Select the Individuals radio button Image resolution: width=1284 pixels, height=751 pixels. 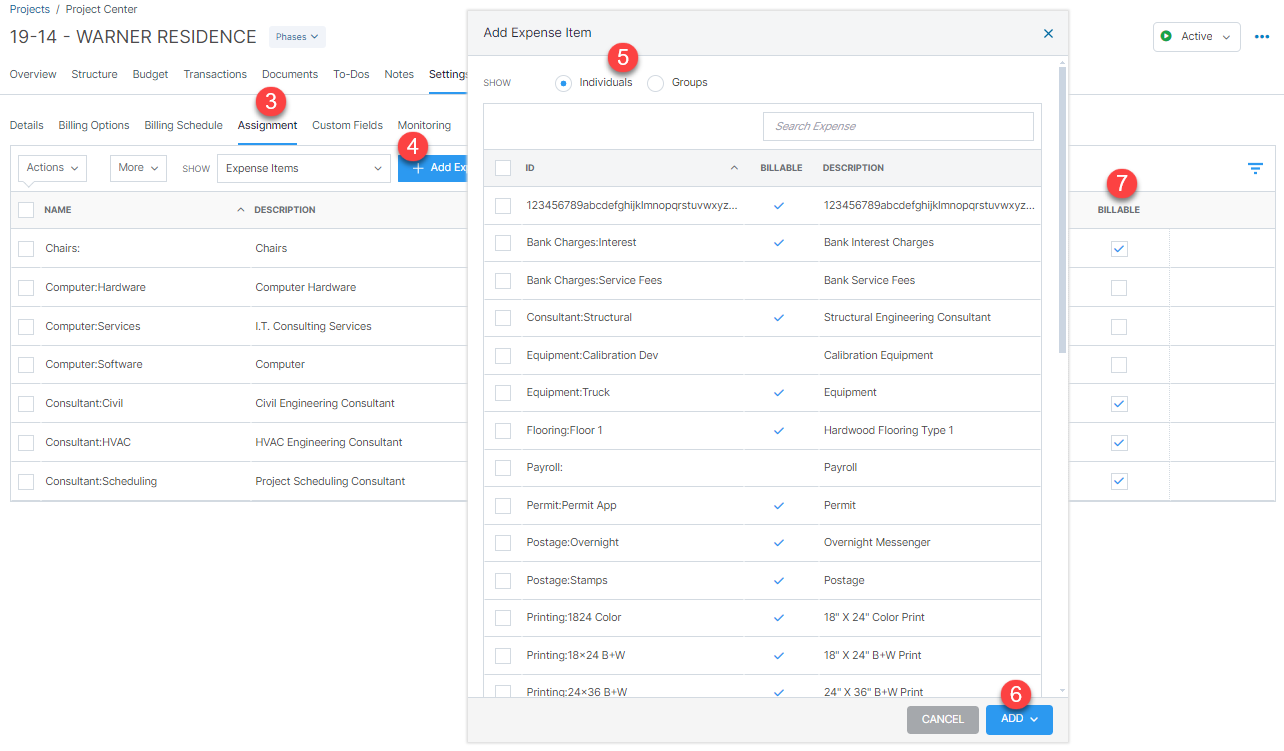click(x=563, y=83)
